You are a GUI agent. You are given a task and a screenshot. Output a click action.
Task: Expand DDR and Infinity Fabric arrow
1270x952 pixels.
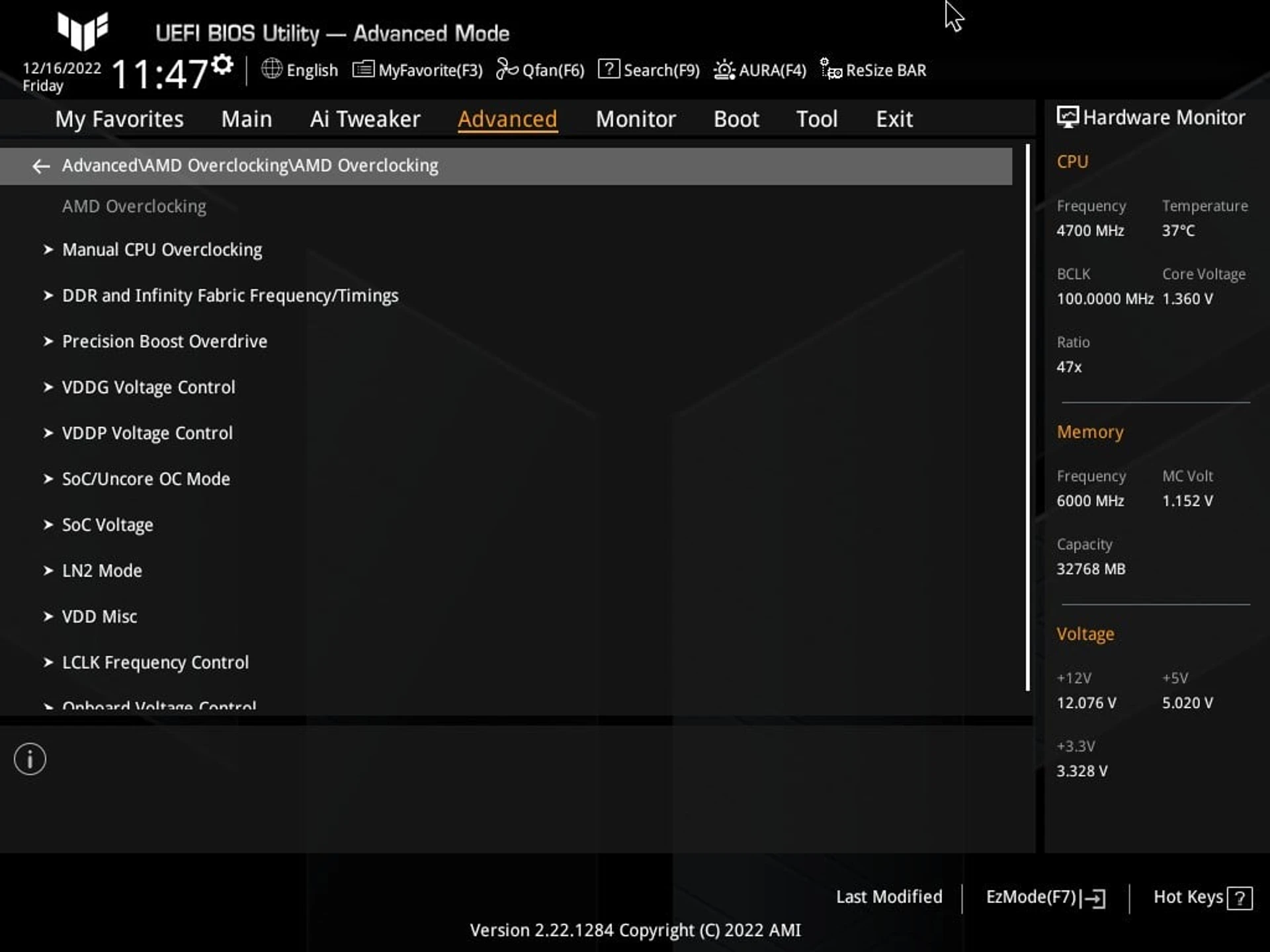tap(48, 296)
